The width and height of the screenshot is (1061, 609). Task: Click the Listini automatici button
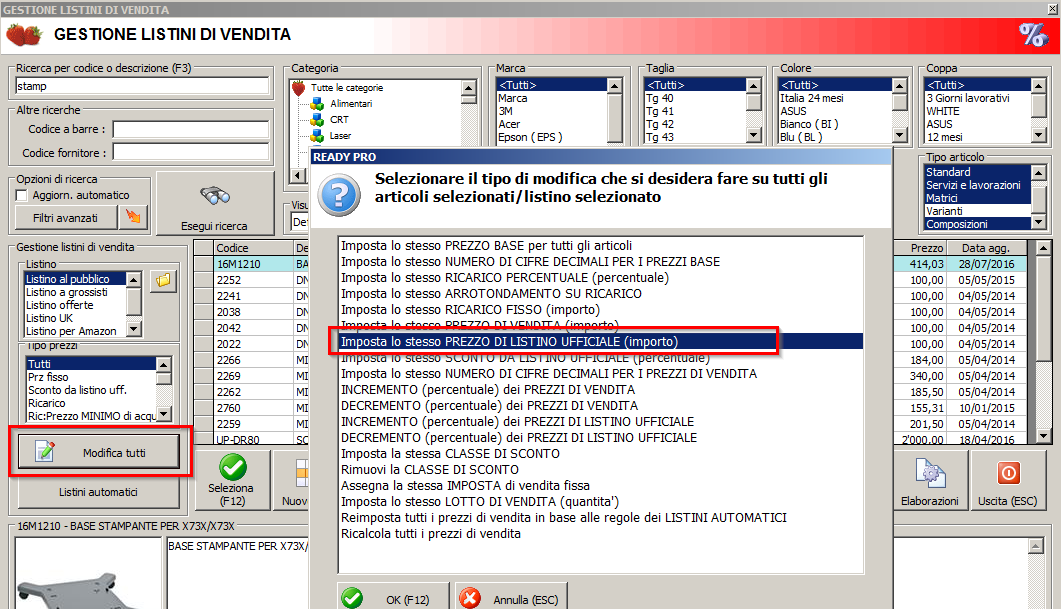(x=99, y=492)
